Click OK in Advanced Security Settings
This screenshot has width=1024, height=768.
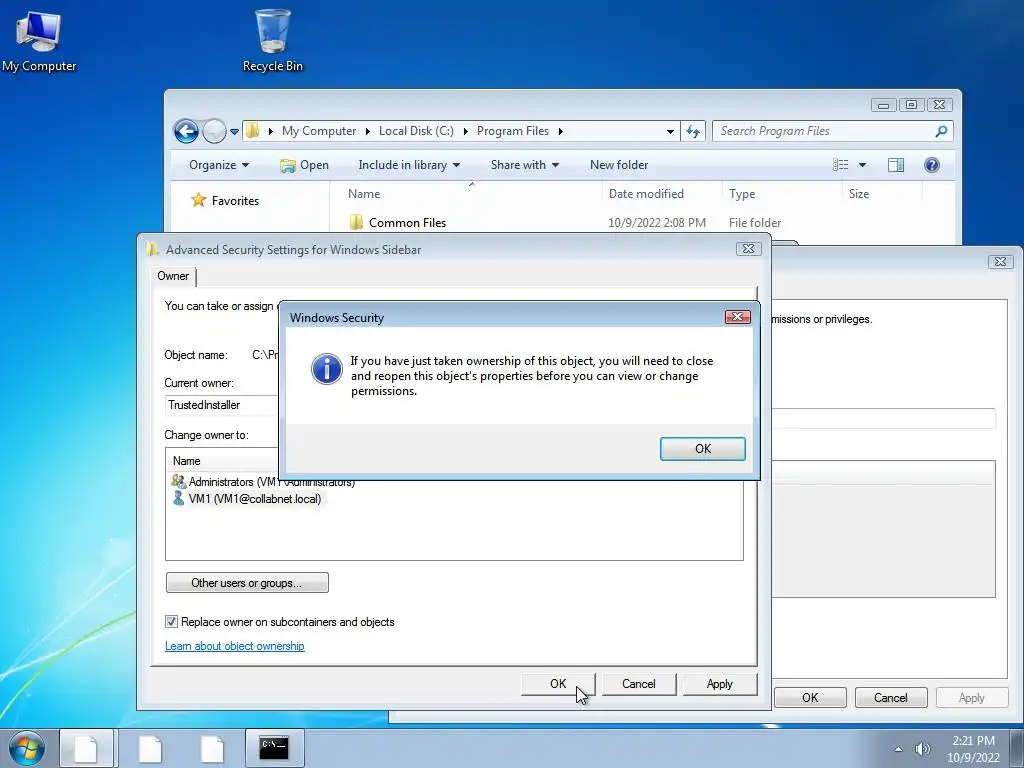558,684
